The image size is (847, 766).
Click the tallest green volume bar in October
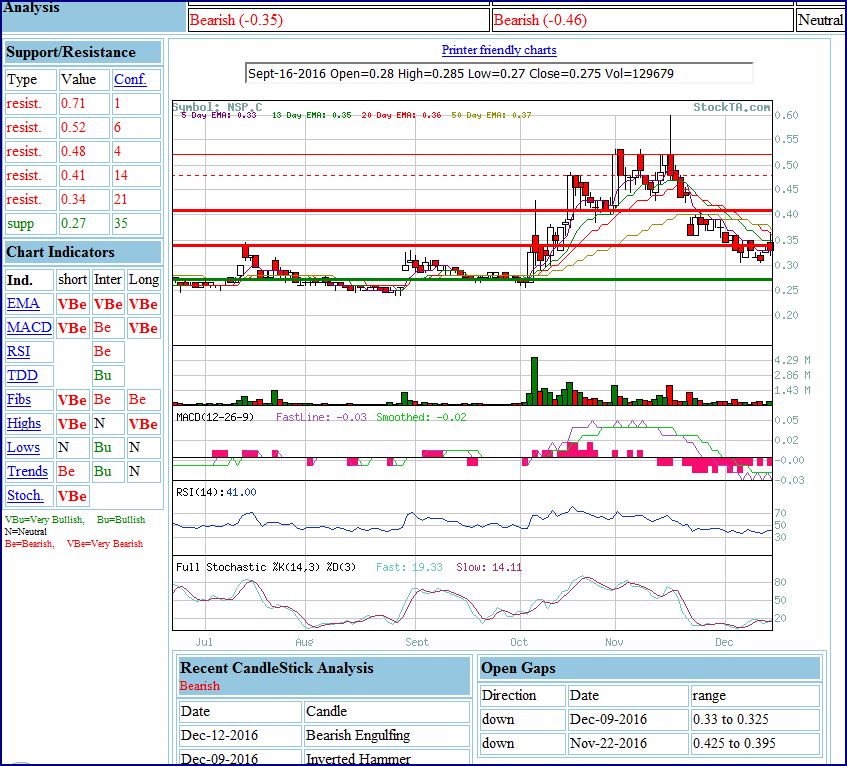point(535,380)
